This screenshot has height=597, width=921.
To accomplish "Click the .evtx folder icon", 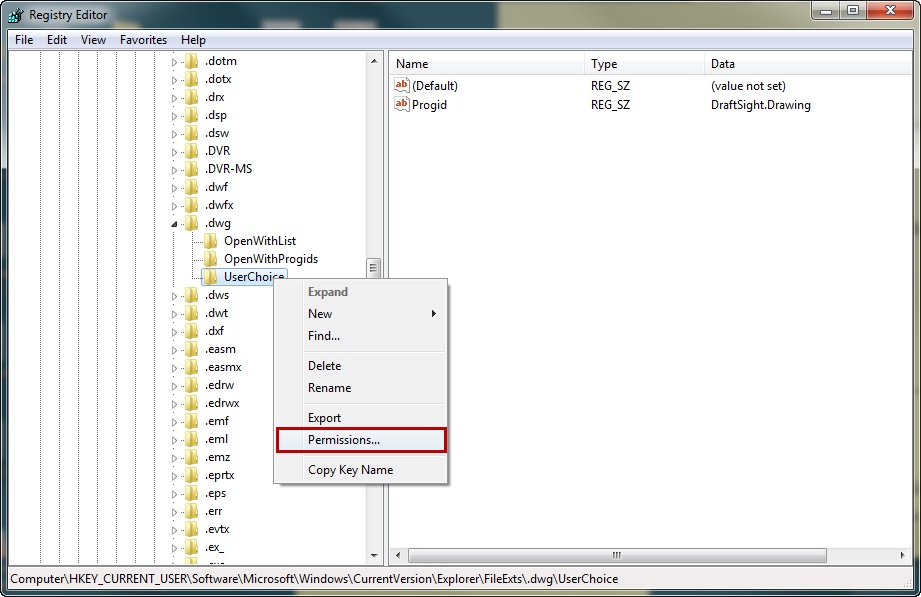I will click(191, 529).
